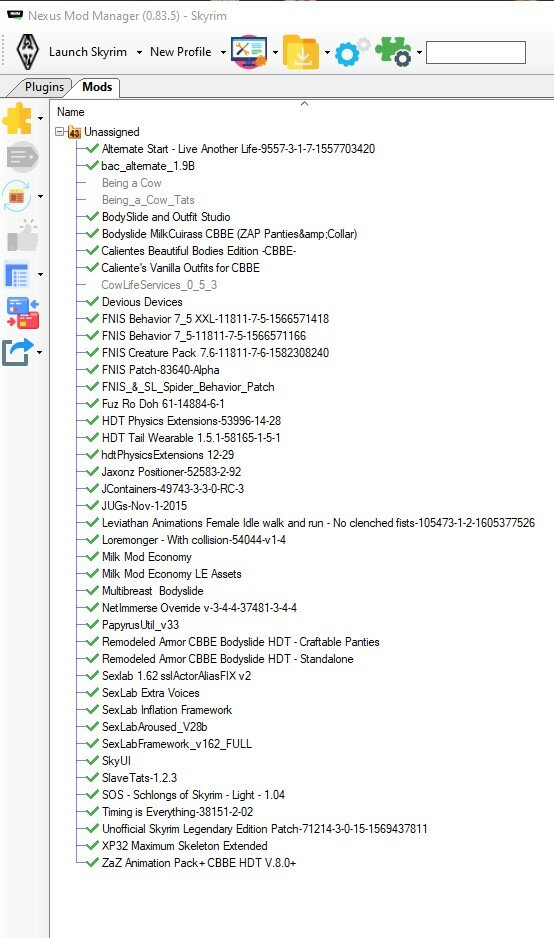Select the Being_a_Cow_Tats mod row
Image resolution: width=554 pixels, height=938 pixels.
pos(148,200)
